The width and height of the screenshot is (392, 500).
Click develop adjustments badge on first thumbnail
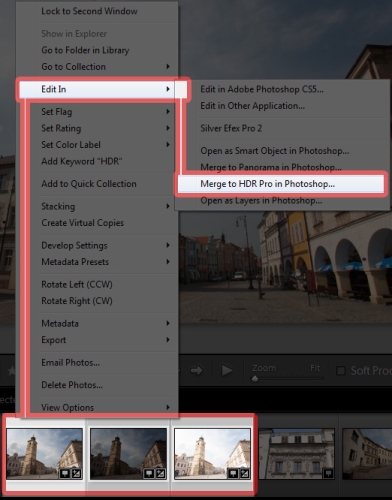click(x=77, y=473)
